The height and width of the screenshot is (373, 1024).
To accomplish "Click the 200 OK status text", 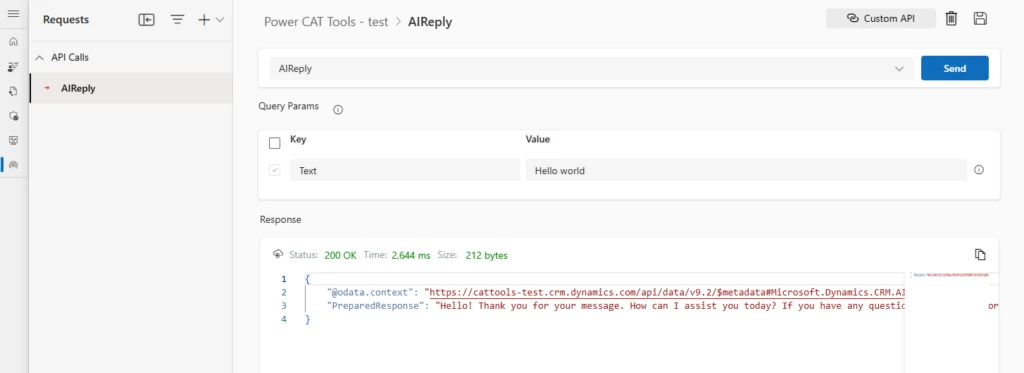I will click(x=340, y=255).
